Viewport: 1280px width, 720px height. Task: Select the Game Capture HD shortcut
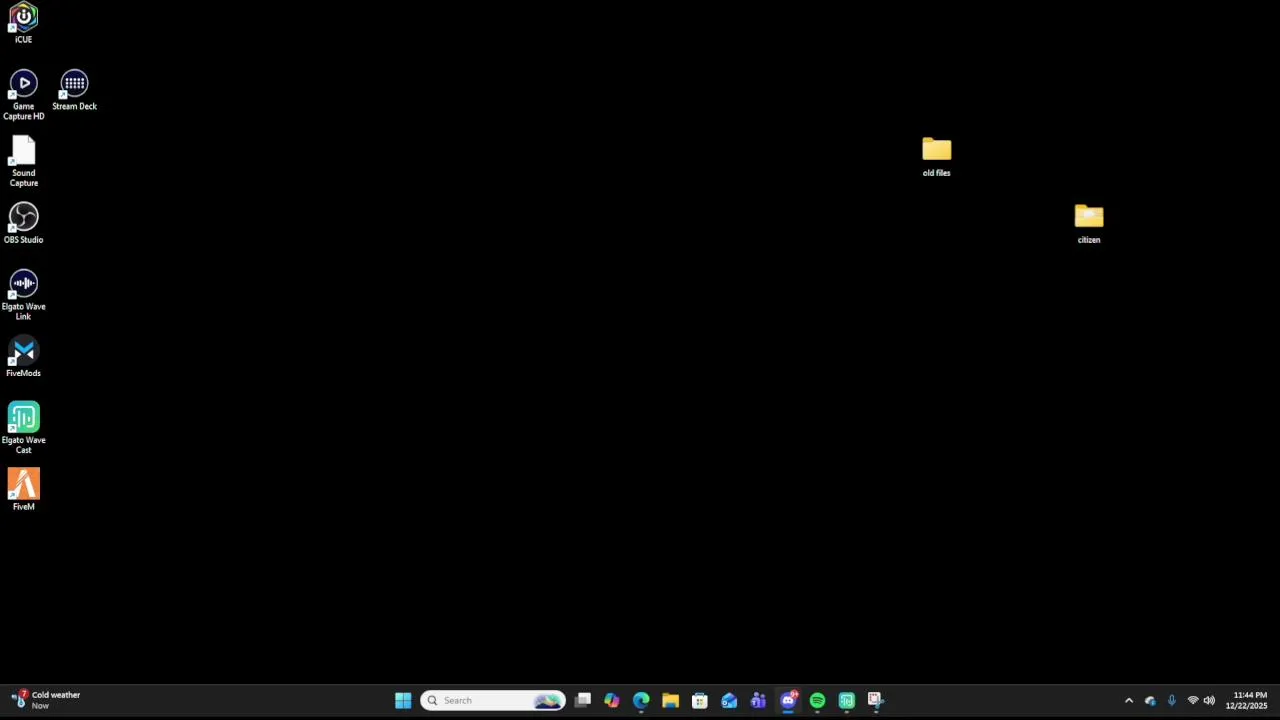coord(23,95)
